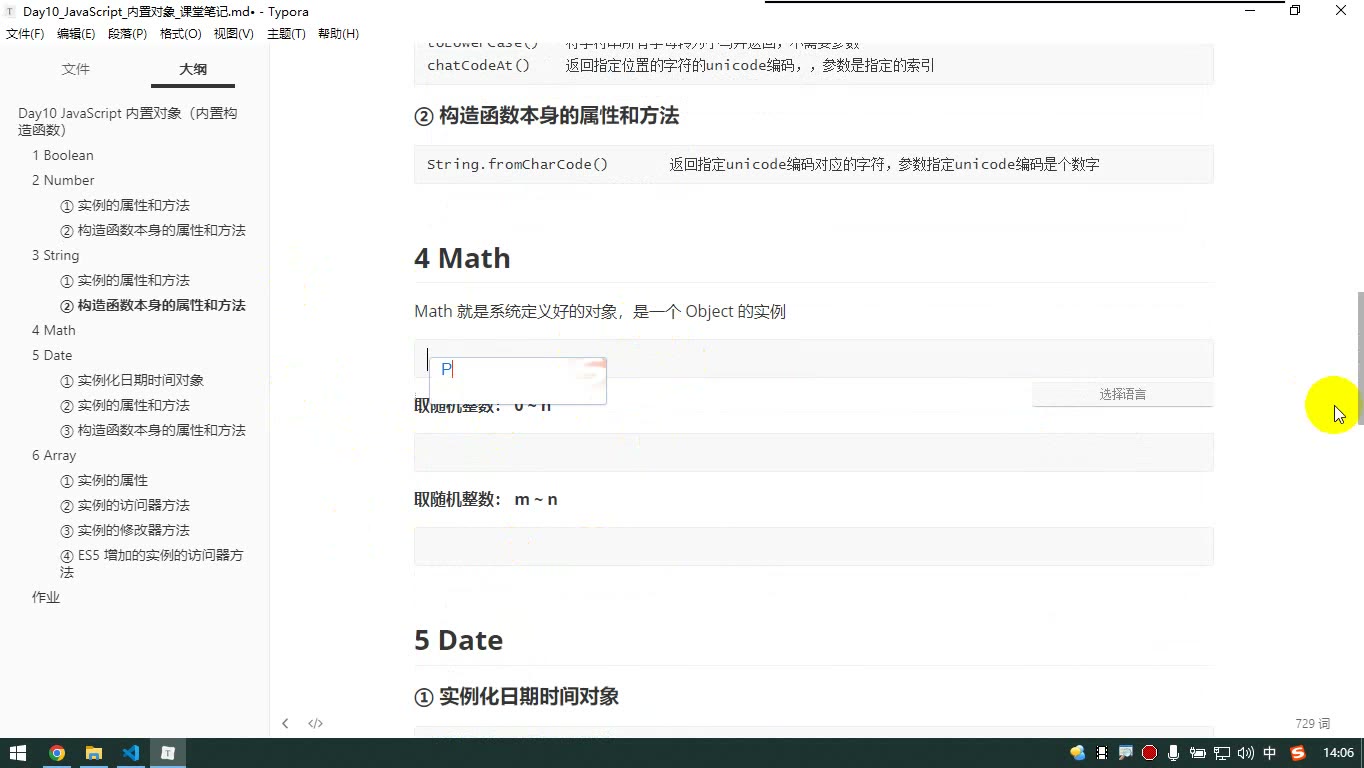Open the 编辑(E) menu
The image size is (1364, 768).
point(76,34)
